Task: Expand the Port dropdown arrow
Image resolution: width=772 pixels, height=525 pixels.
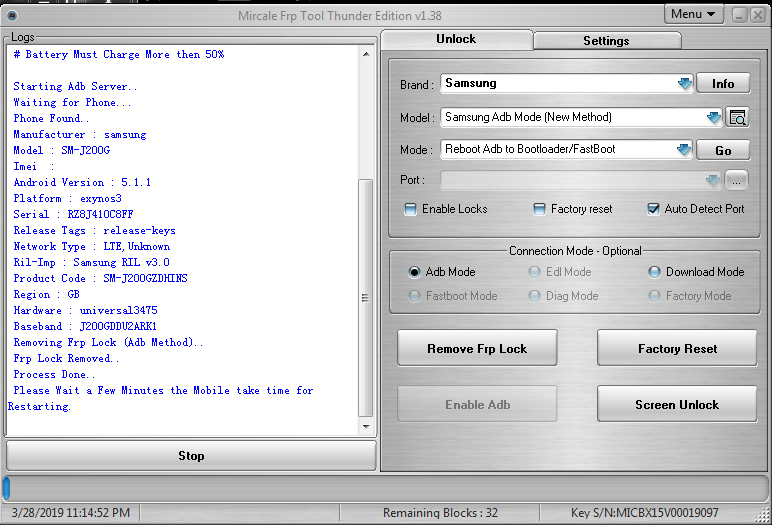Action: coord(712,180)
